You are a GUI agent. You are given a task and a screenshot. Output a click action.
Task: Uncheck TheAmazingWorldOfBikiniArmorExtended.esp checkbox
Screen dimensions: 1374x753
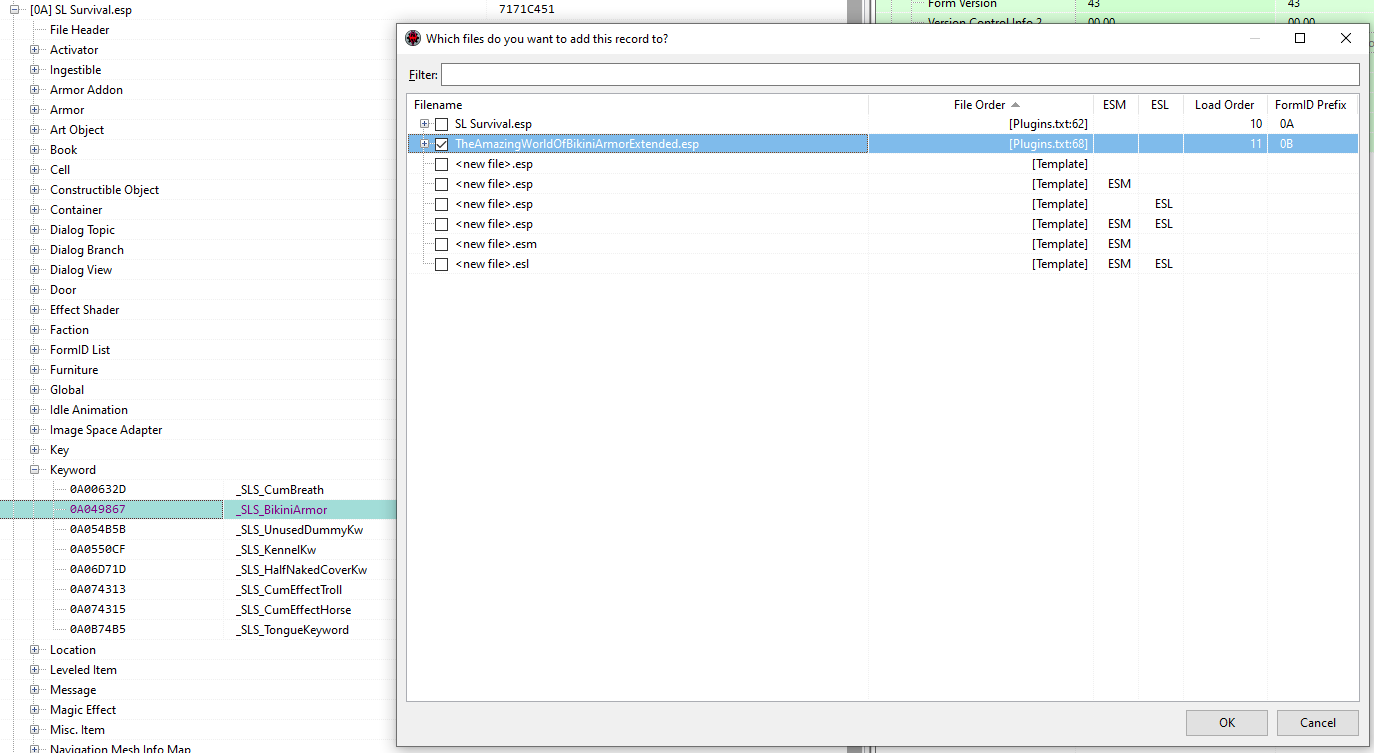(441, 144)
